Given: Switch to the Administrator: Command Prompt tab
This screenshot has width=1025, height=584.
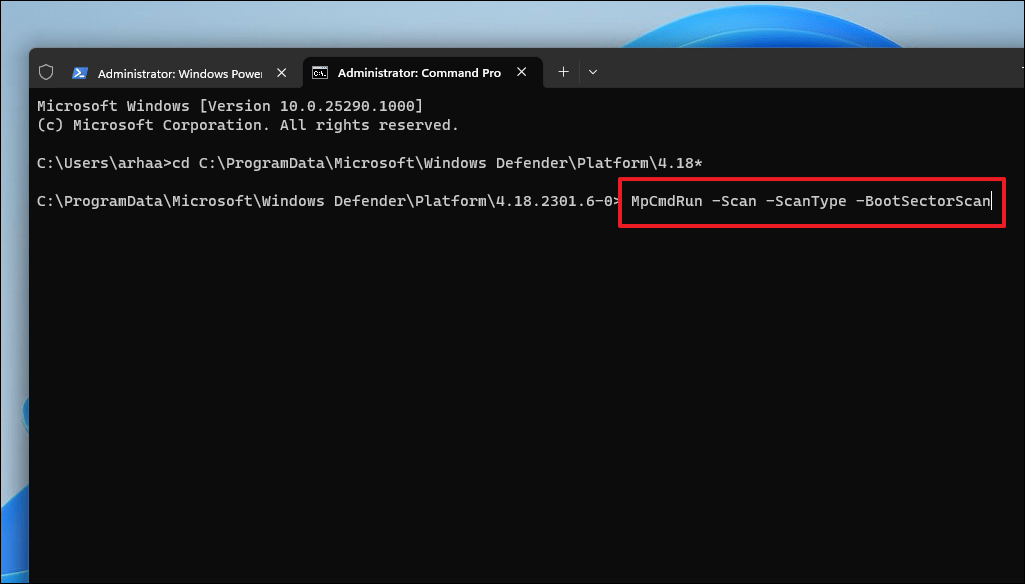Looking at the screenshot, I should (420, 72).
